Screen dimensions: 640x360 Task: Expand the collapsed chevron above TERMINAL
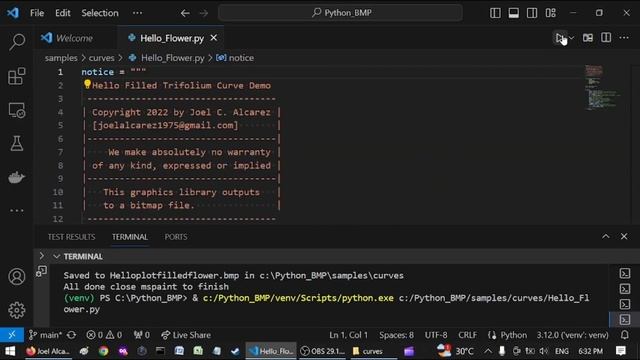(x=42, y=256)
